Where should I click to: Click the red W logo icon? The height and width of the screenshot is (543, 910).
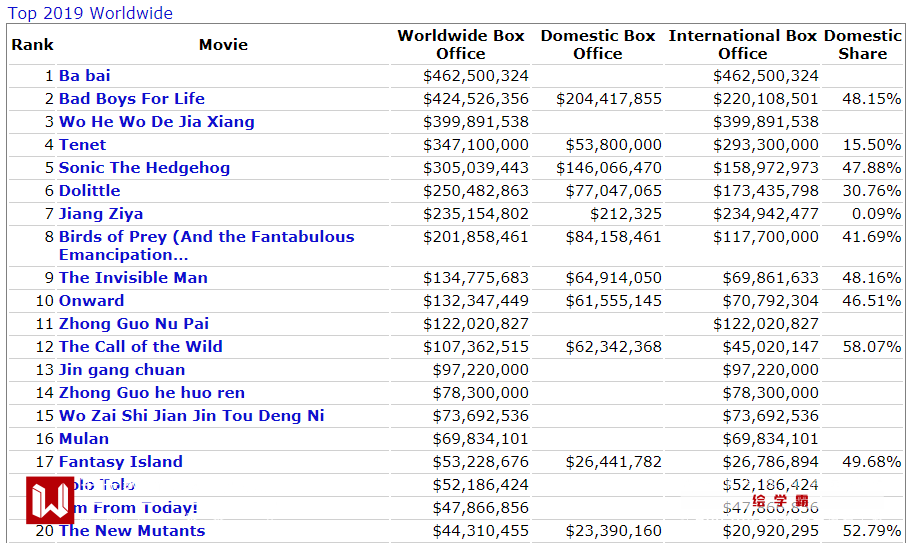pos(50,500)
